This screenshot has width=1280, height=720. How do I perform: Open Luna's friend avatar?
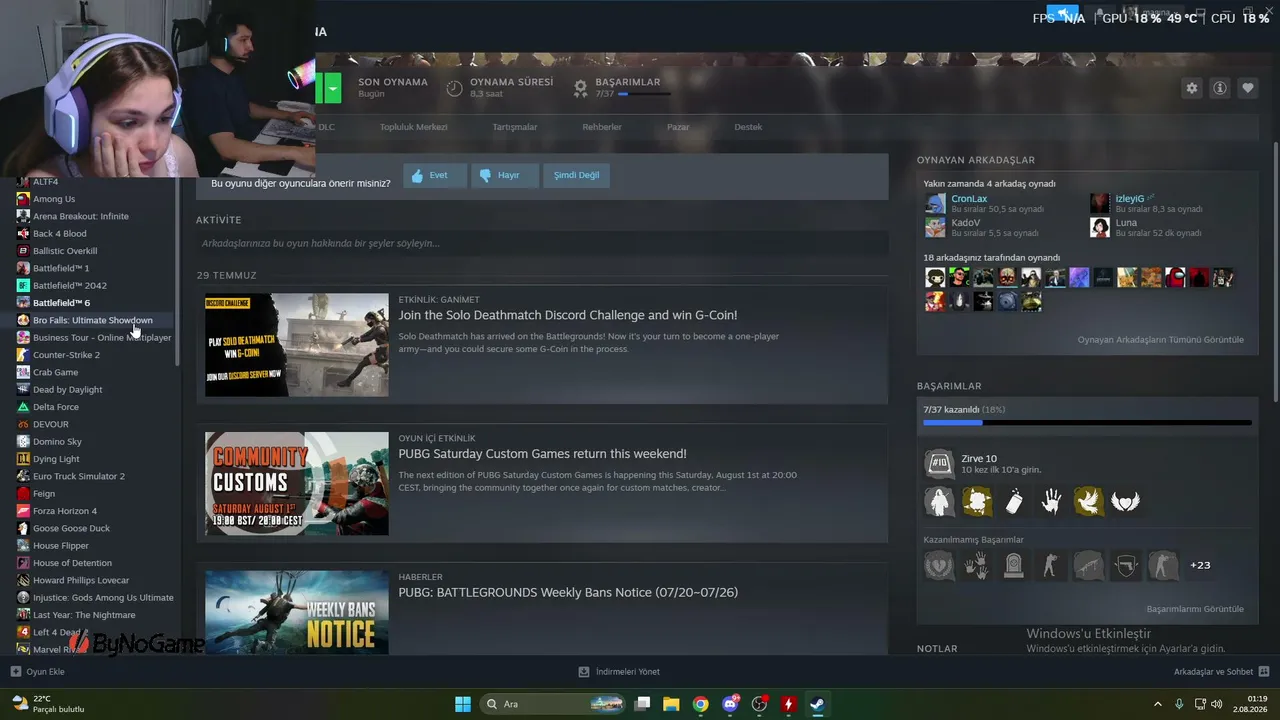(x=1100, y=228)
